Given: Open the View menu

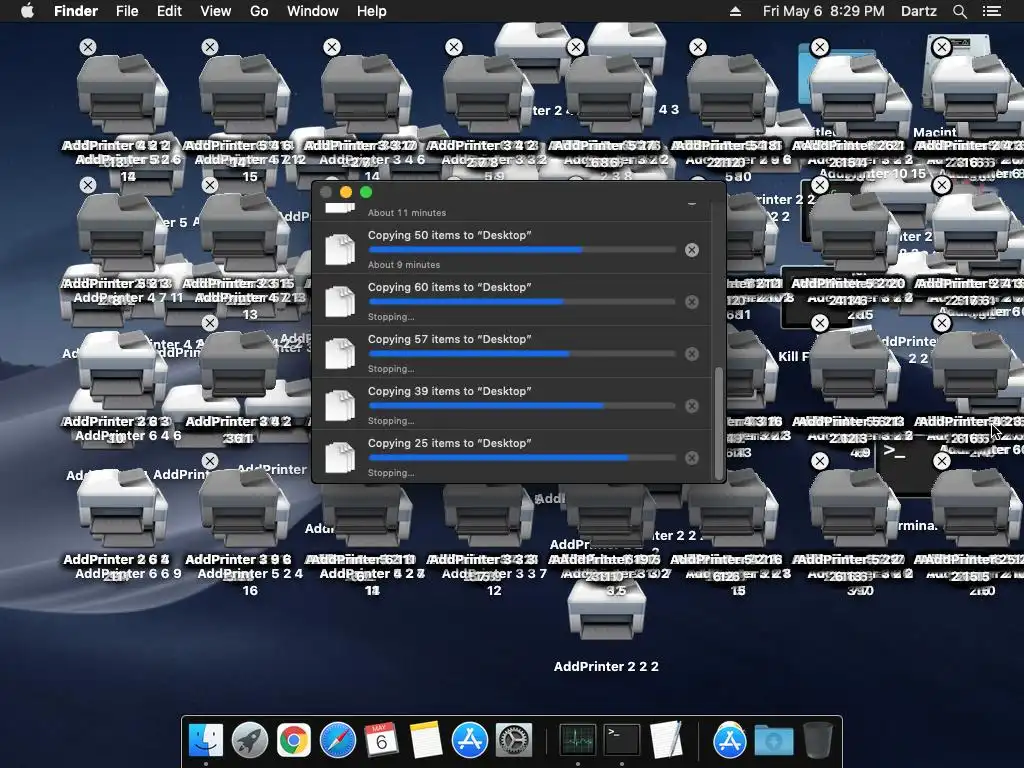Looking at the screenshot, I should point(216,11).
